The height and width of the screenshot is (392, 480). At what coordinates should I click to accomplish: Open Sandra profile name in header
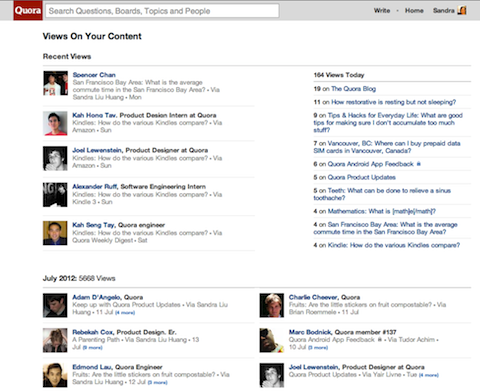tap(443, 11)
